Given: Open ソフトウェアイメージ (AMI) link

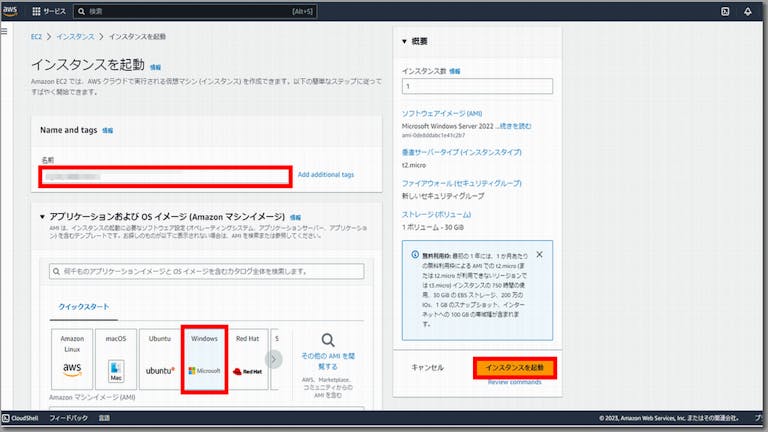Looking at the screenshot, I should (x=442, y=114).
